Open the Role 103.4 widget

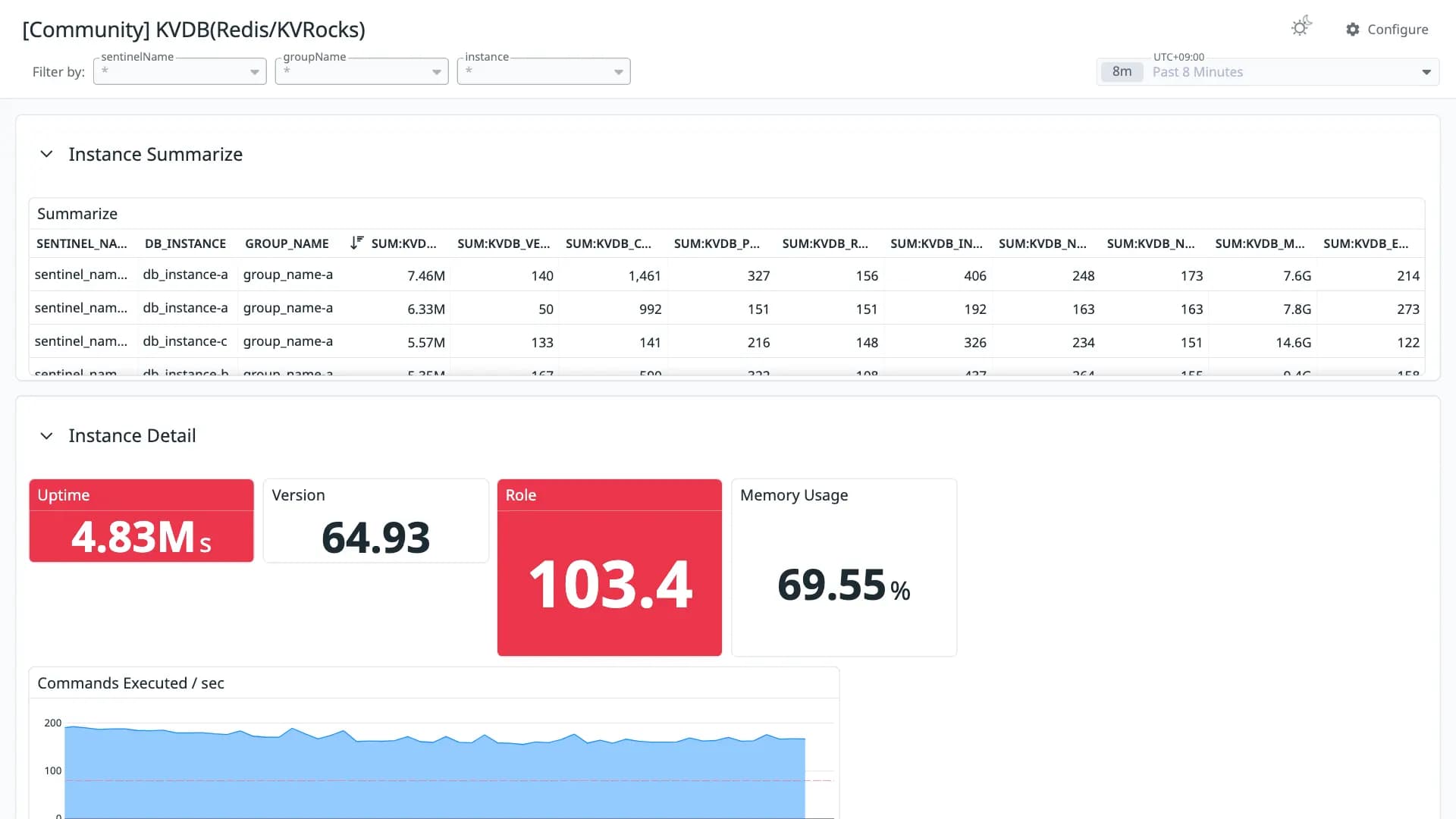click(x=610, y=568)
